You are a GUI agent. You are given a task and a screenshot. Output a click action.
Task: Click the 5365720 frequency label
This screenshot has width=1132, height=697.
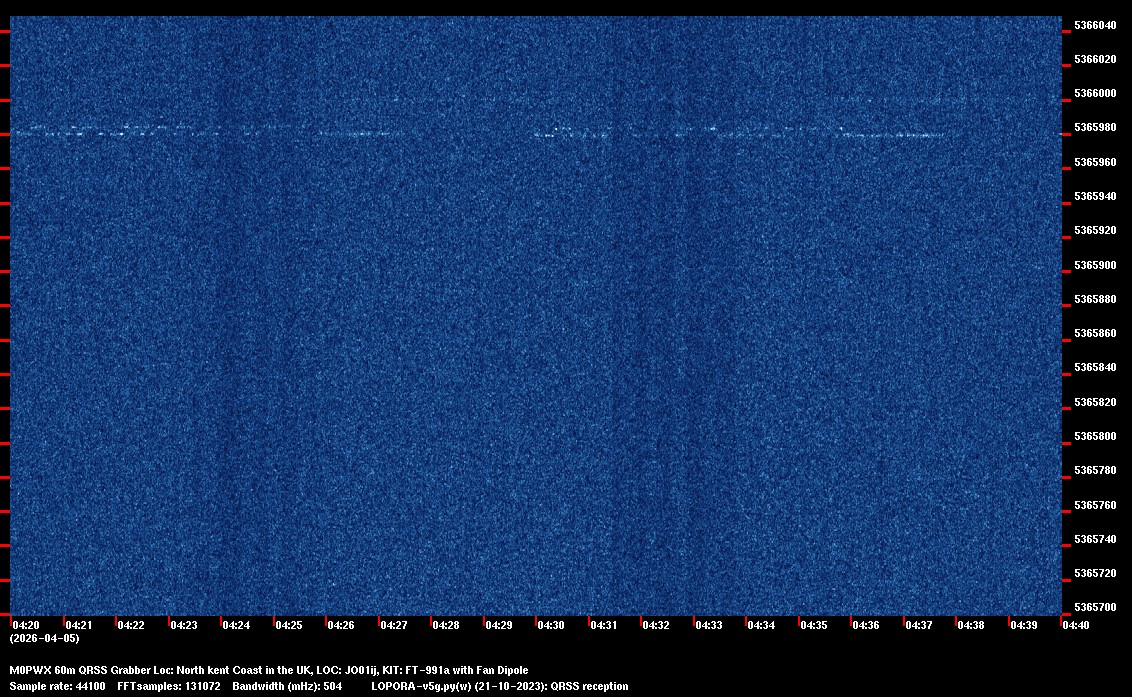(1094, 573)
